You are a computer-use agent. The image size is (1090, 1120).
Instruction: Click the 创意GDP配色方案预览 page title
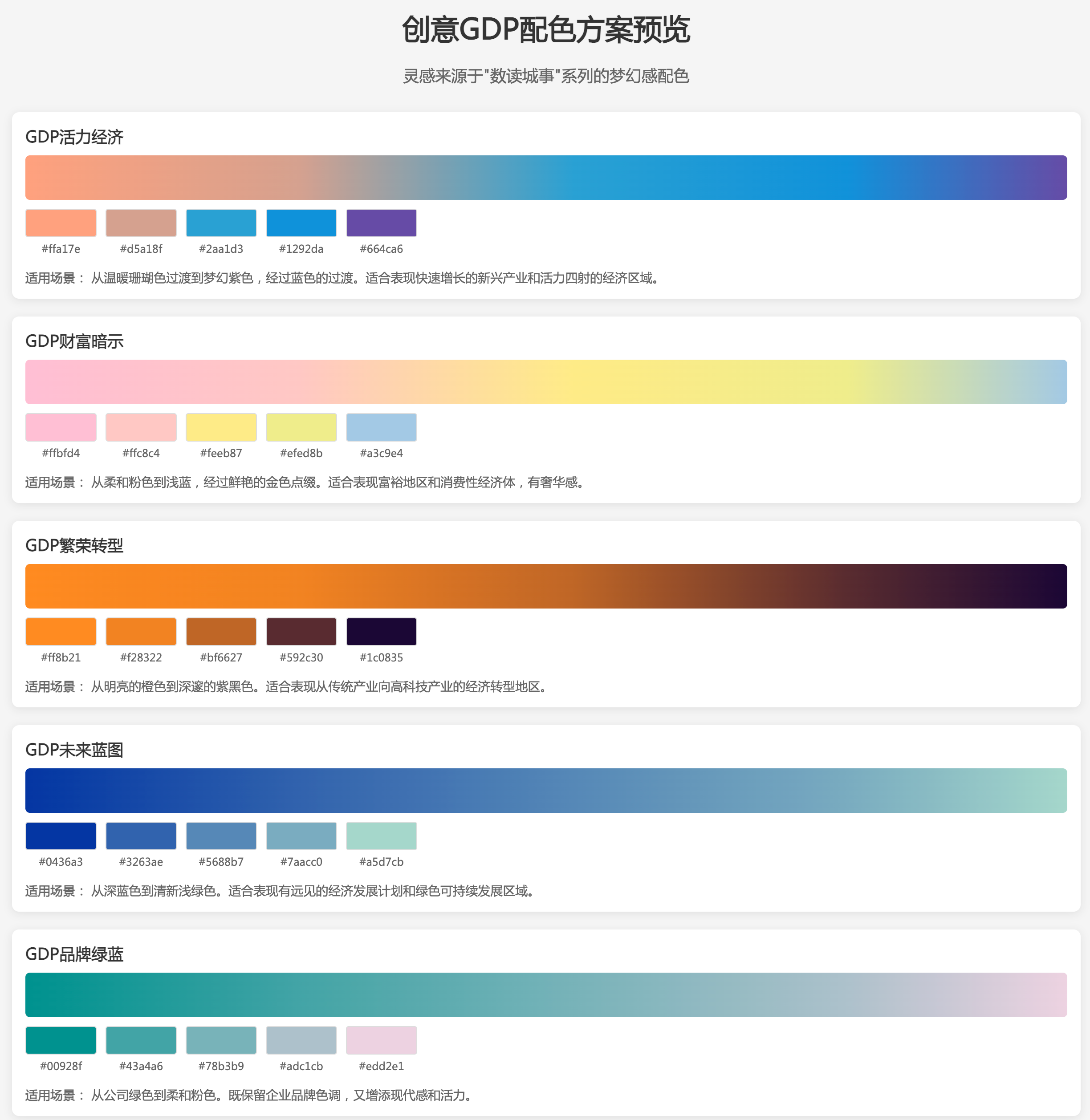tap(545, 29)
